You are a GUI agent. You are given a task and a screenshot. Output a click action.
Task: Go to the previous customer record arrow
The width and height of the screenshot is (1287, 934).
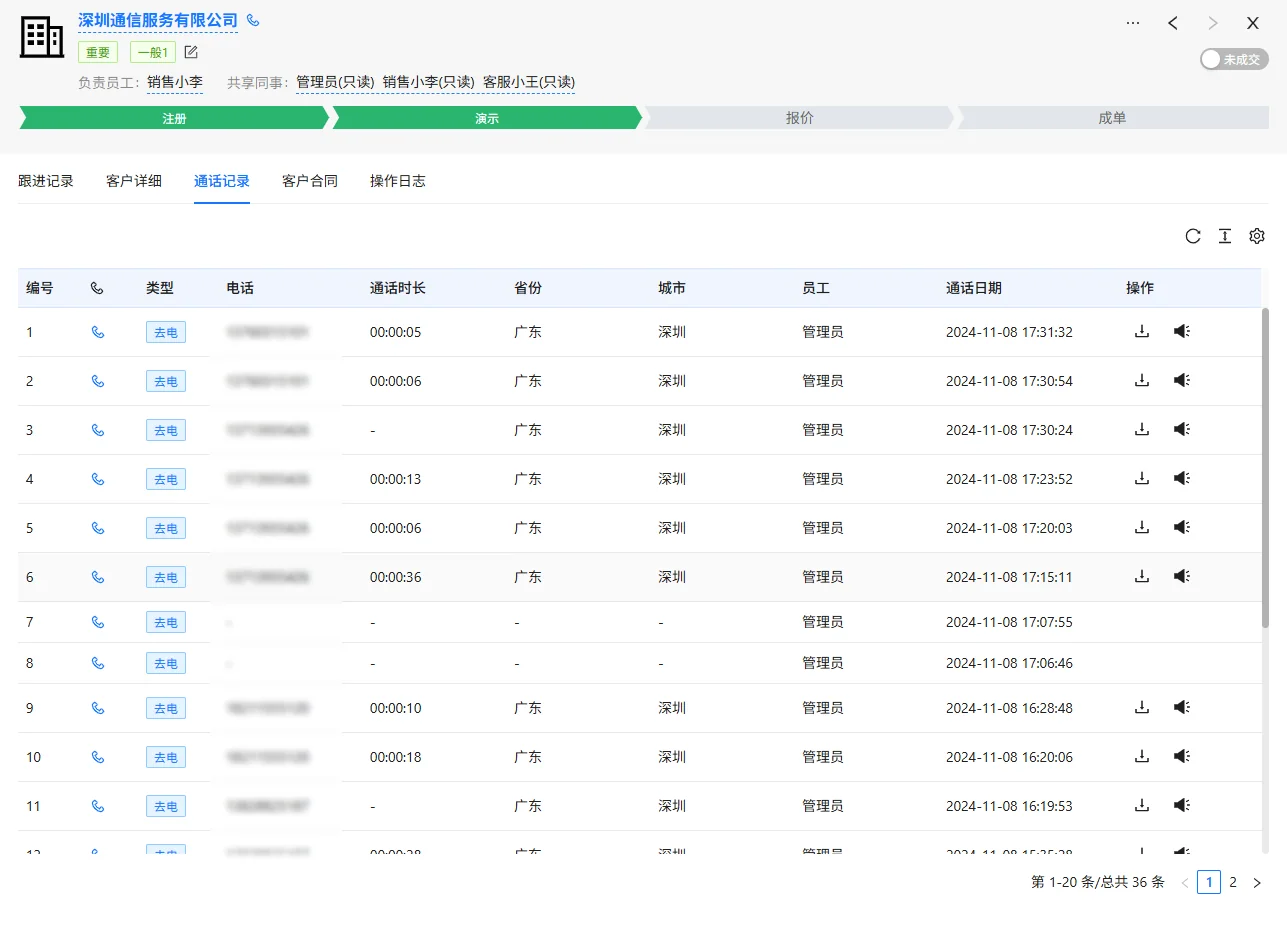point(1173,23)
